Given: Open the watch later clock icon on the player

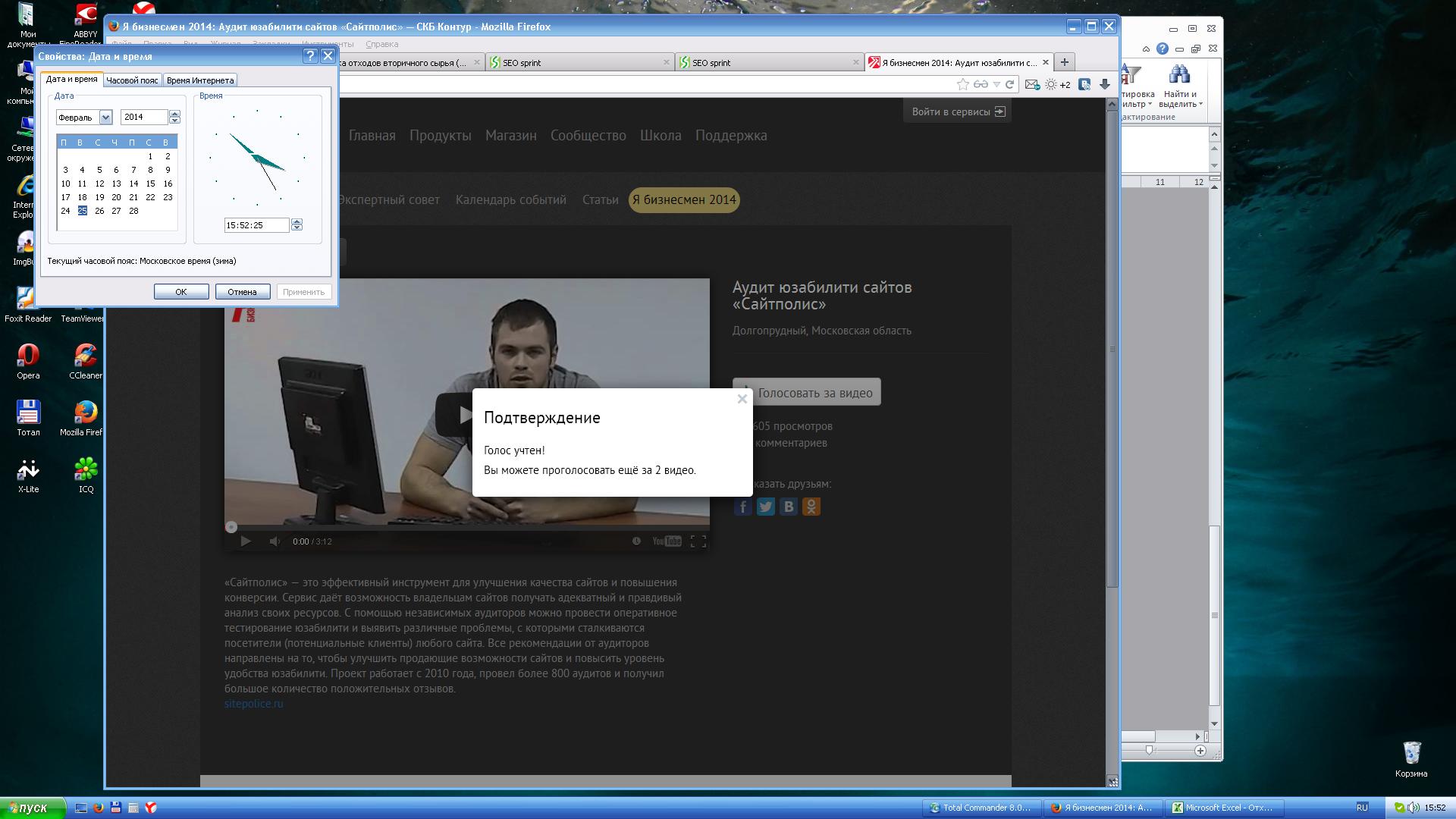Looking at the screenshot, I should pos(636,541).
